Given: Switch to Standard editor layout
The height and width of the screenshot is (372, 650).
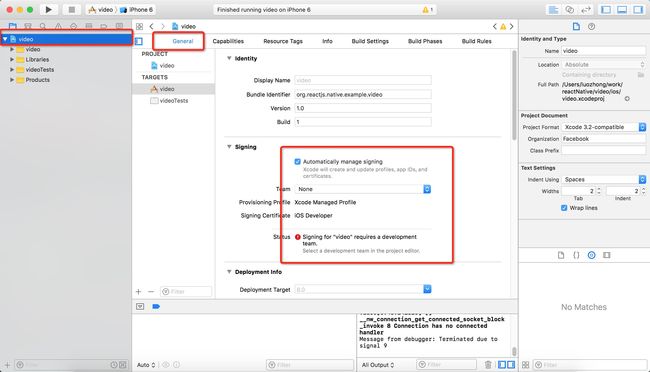Looking at the screenshot, I should pyautogui.click(x=553, y=10).
